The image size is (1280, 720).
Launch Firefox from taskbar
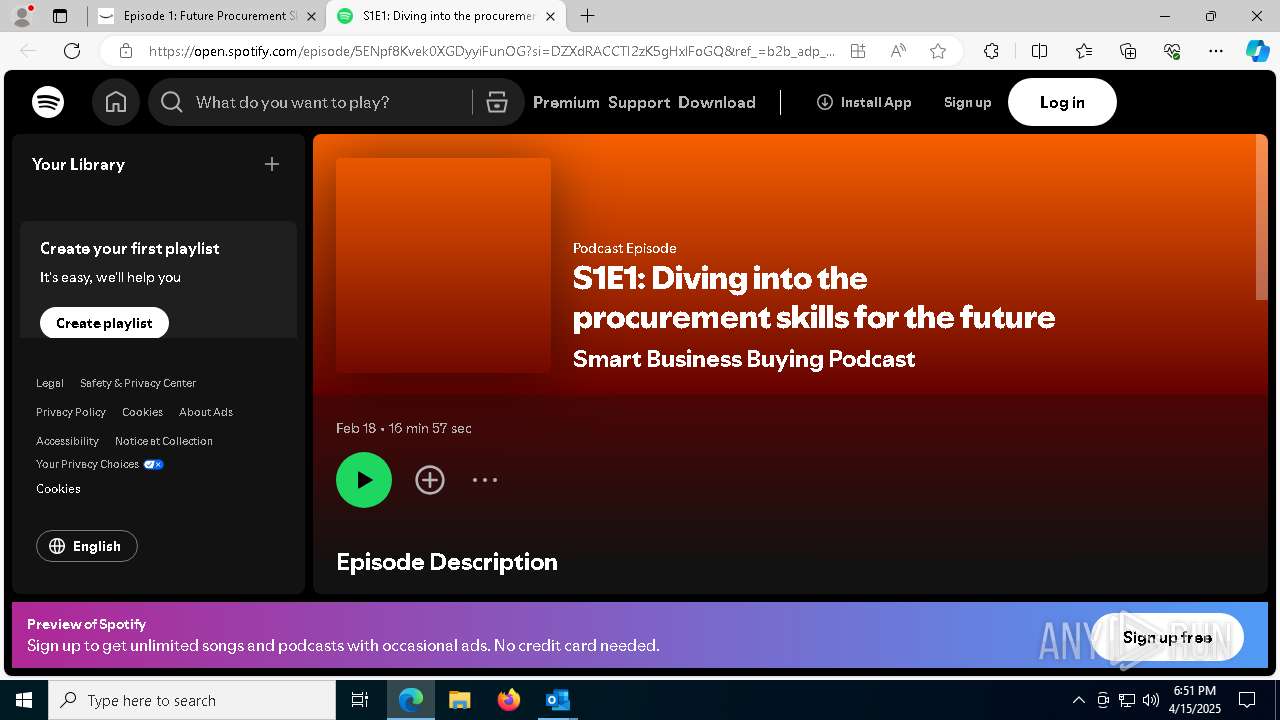509,700
